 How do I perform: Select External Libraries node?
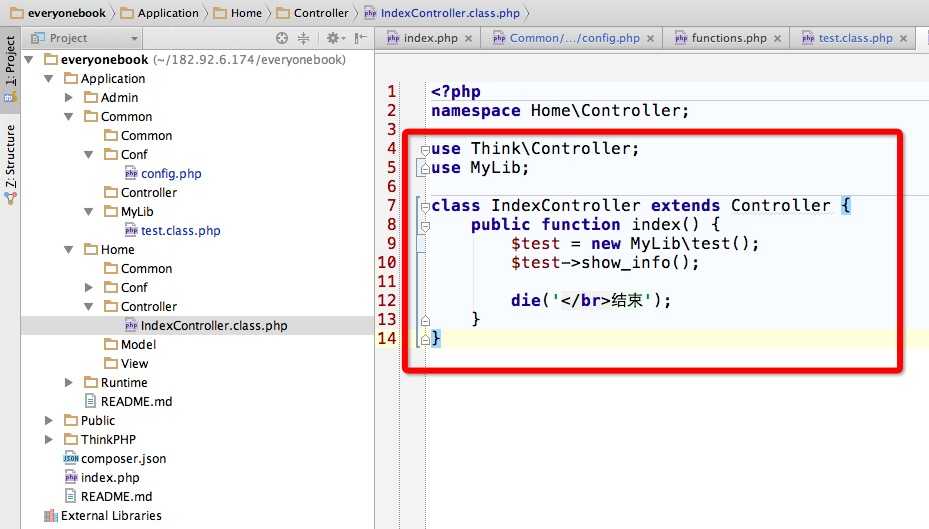click(x=111, y=515)
